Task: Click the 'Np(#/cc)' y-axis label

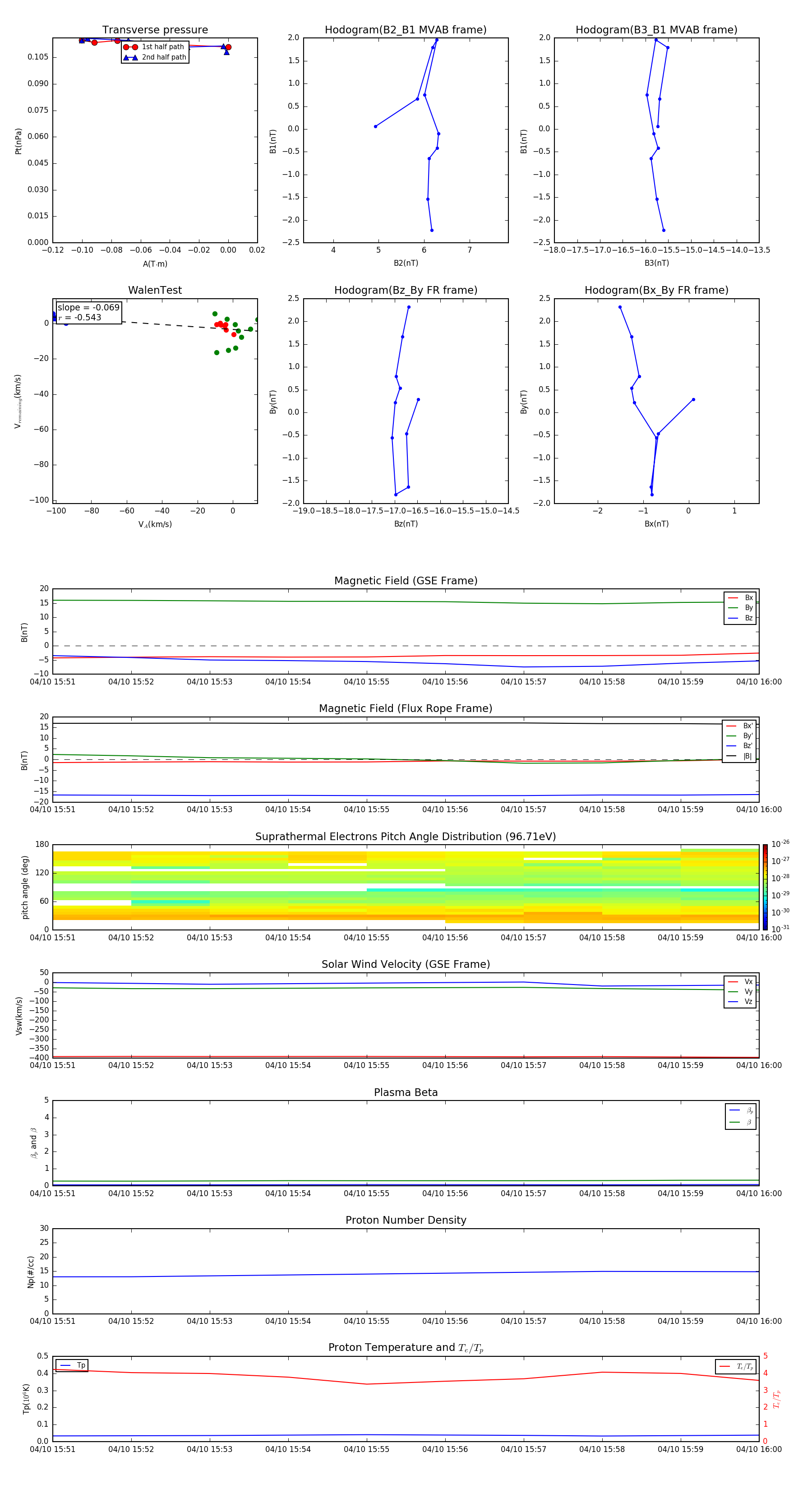Action: pyautogui.click(x=31, y=1271)
